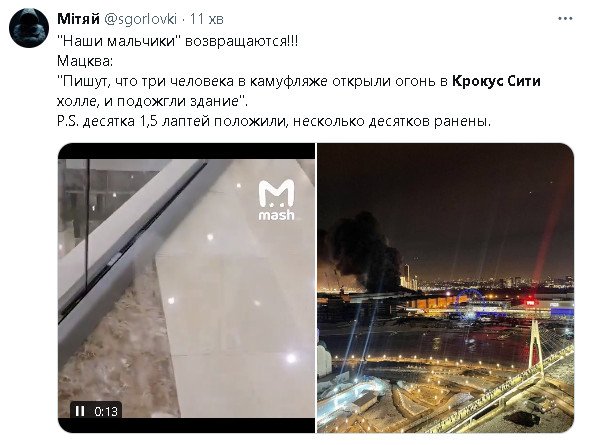Pause the video with the pause button
The image size is (591, 445).
click(80, 411)
